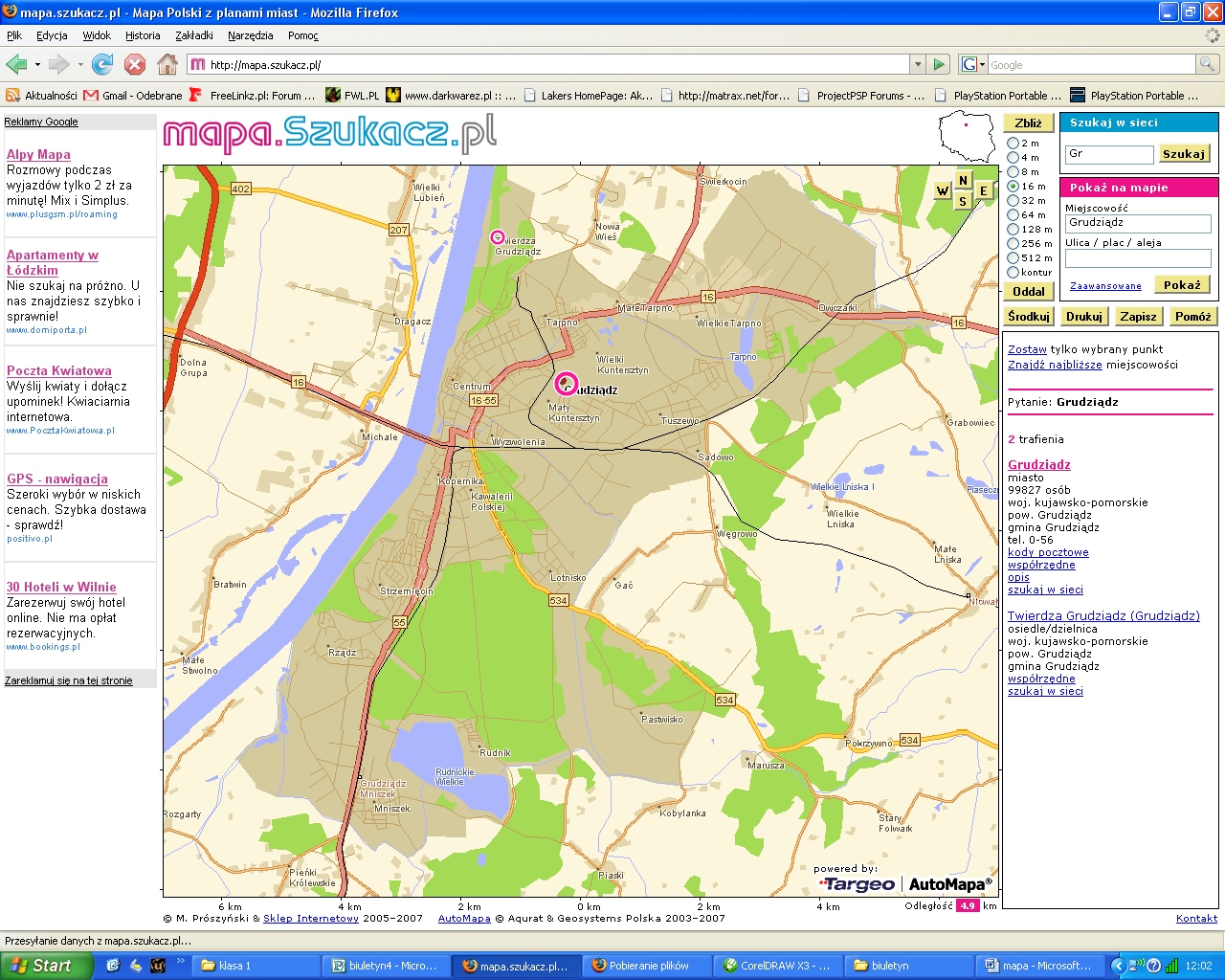Click the green Go arrow next to URL bar
The height and width of the screenshot is (980, 1225).
tap(939, 64)
